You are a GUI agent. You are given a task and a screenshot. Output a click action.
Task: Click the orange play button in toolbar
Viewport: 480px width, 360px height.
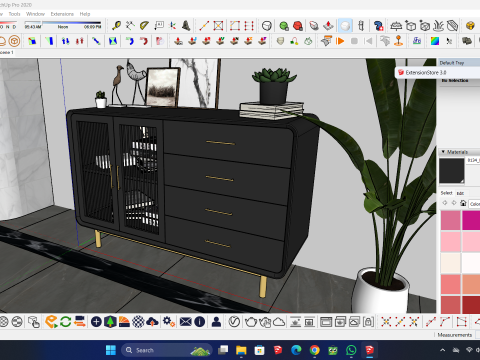pos(340,41)
